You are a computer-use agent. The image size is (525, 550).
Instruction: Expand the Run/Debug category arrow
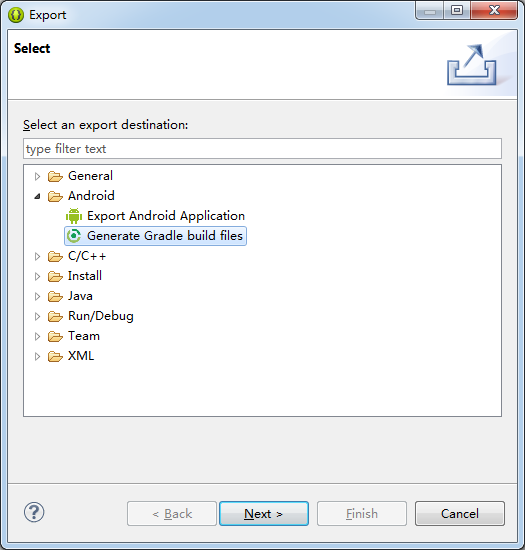(37, 316)
